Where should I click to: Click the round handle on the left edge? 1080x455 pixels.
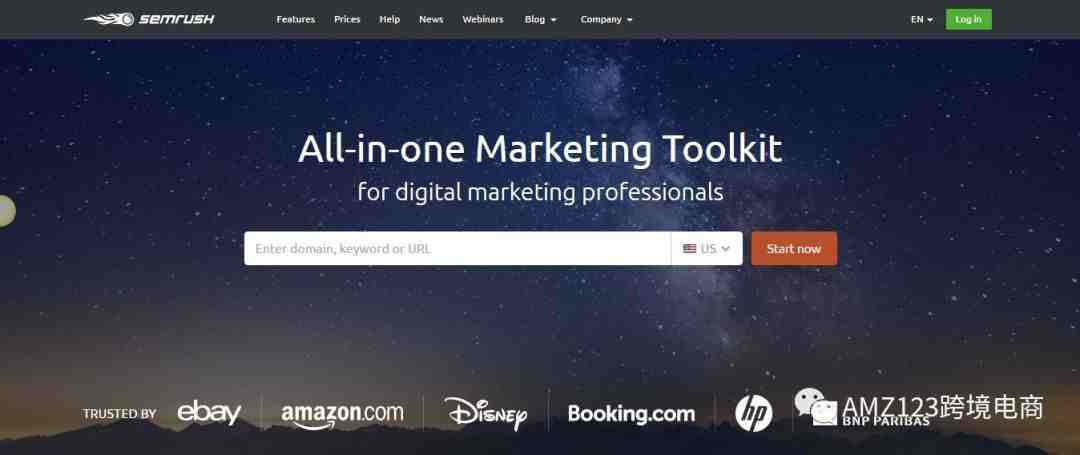(x=6, y=211)
